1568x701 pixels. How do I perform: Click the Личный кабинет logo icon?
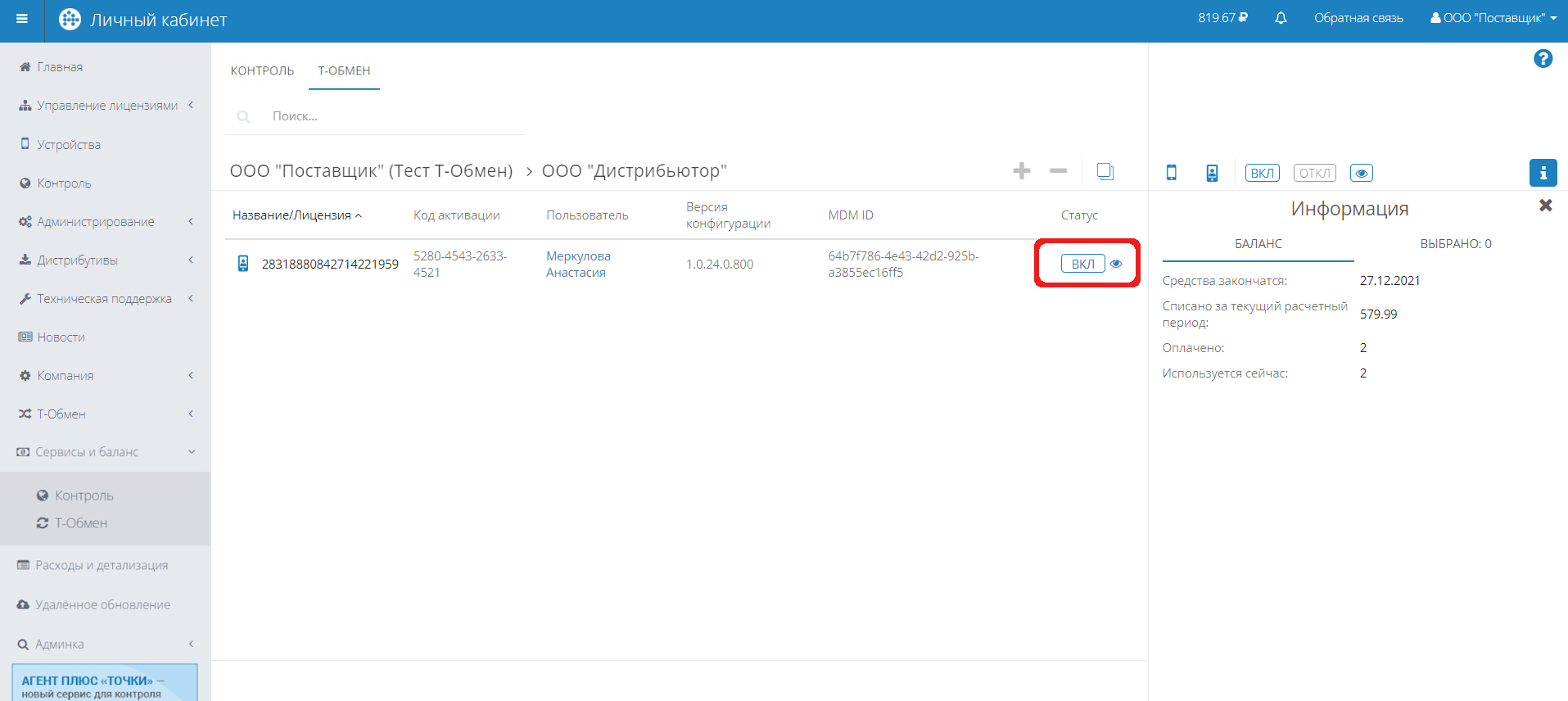coord(70,20)
